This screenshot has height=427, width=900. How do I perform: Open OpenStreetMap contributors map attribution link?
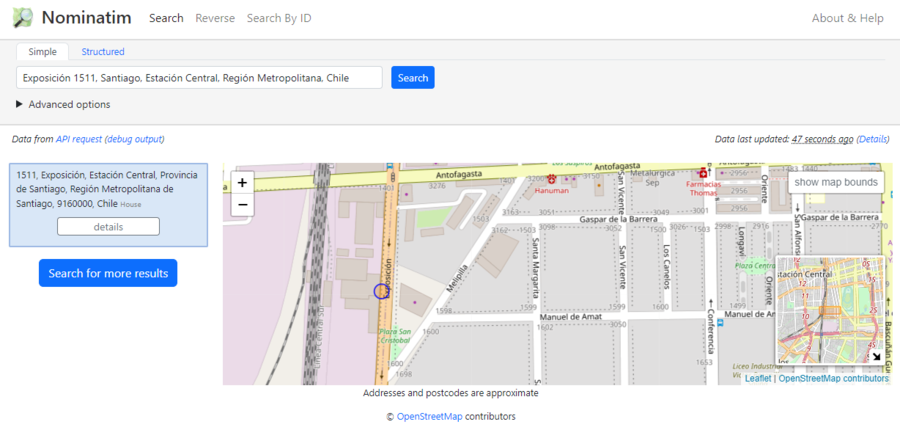[x=833, y=379]
